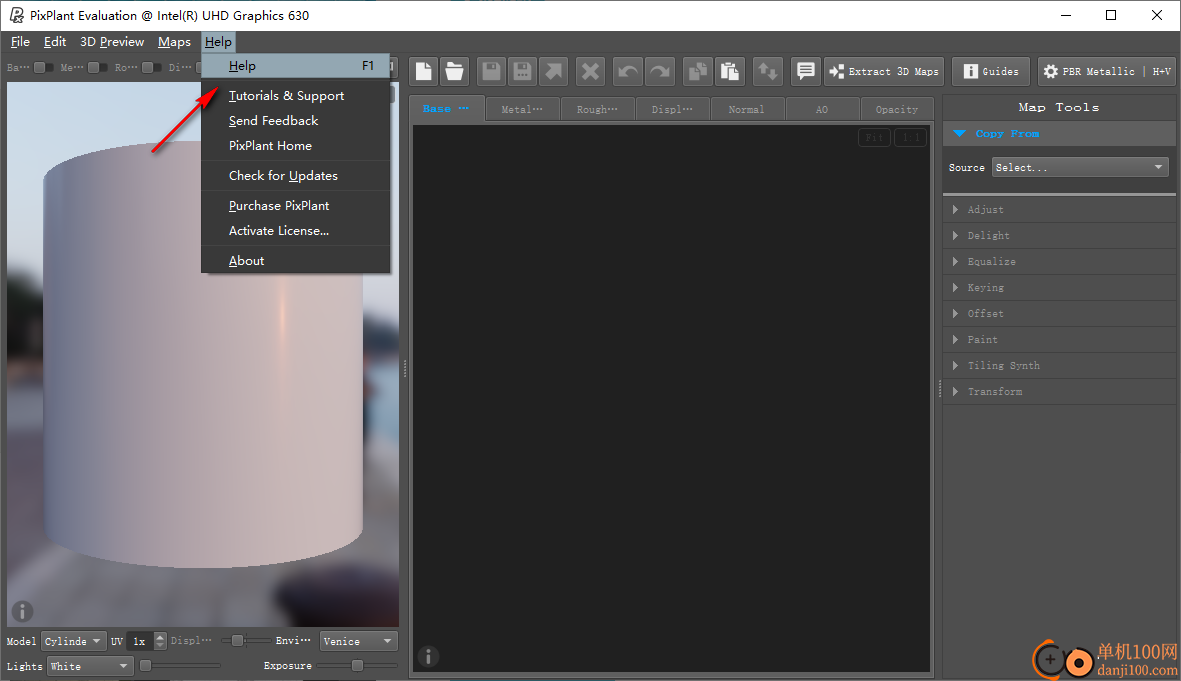Switch to the Opacity map tab
This screenshot has width=1181, height=681.
click(x=896, y=109)
